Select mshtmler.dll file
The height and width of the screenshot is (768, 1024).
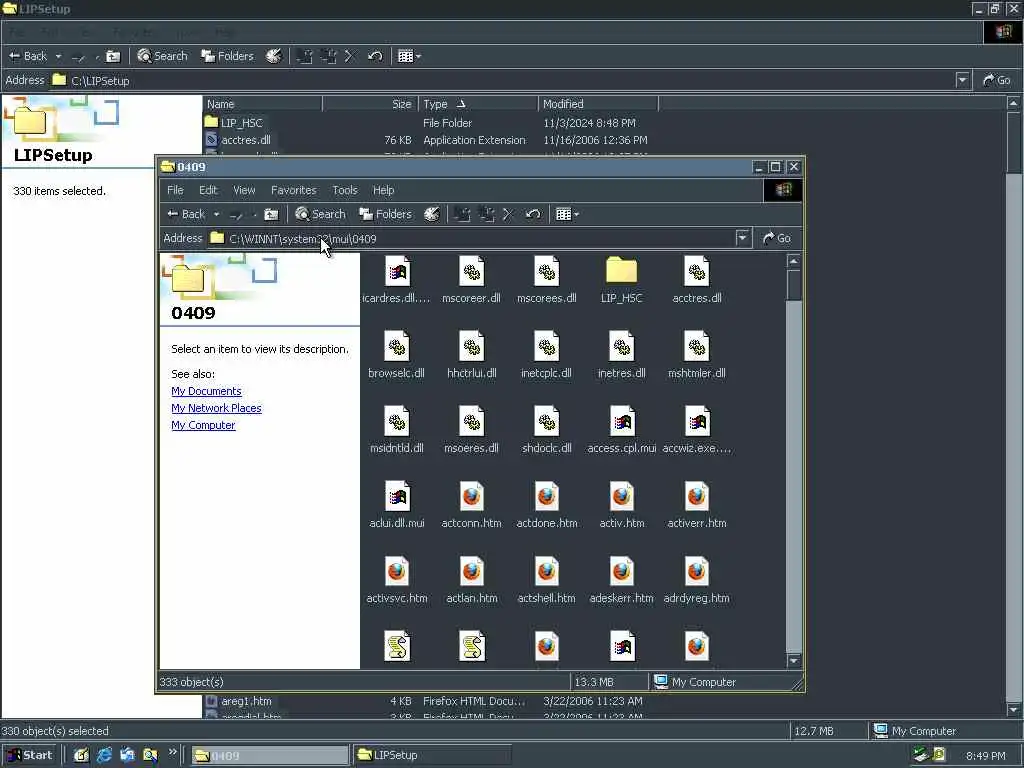click(697, 355)
